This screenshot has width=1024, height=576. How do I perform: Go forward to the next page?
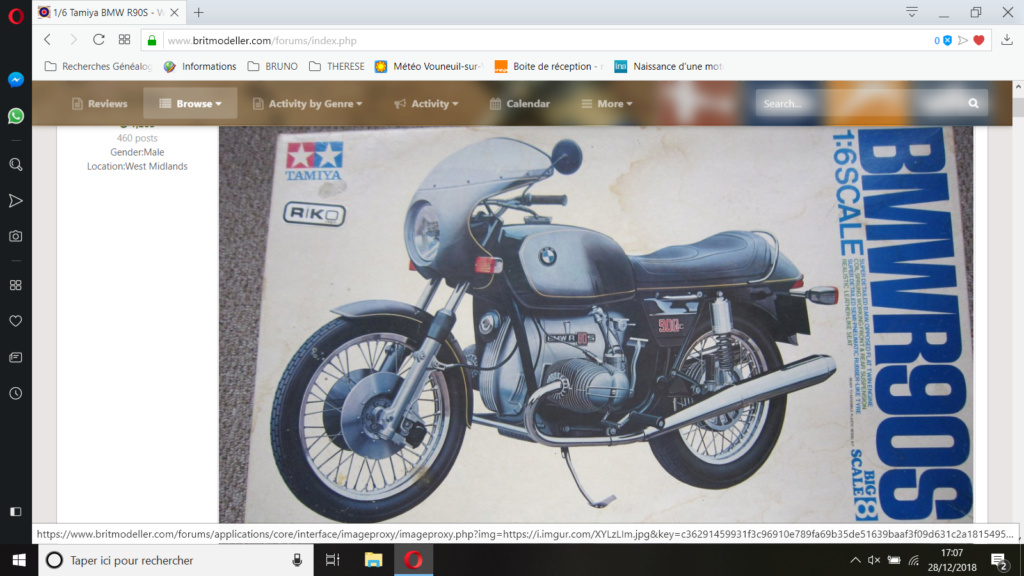[73, 40]
